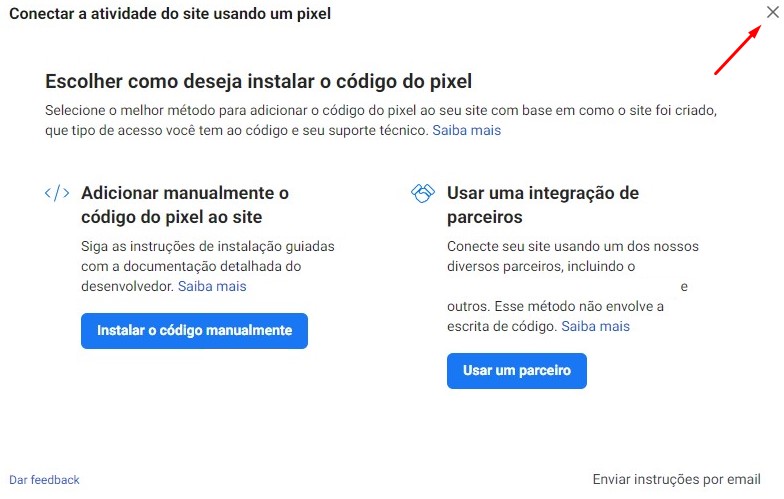This screenshot has height=499, width=784.
Task: Select 'Enviar instruções por email'
Action: pyautogui.click(x=676, y=479)
